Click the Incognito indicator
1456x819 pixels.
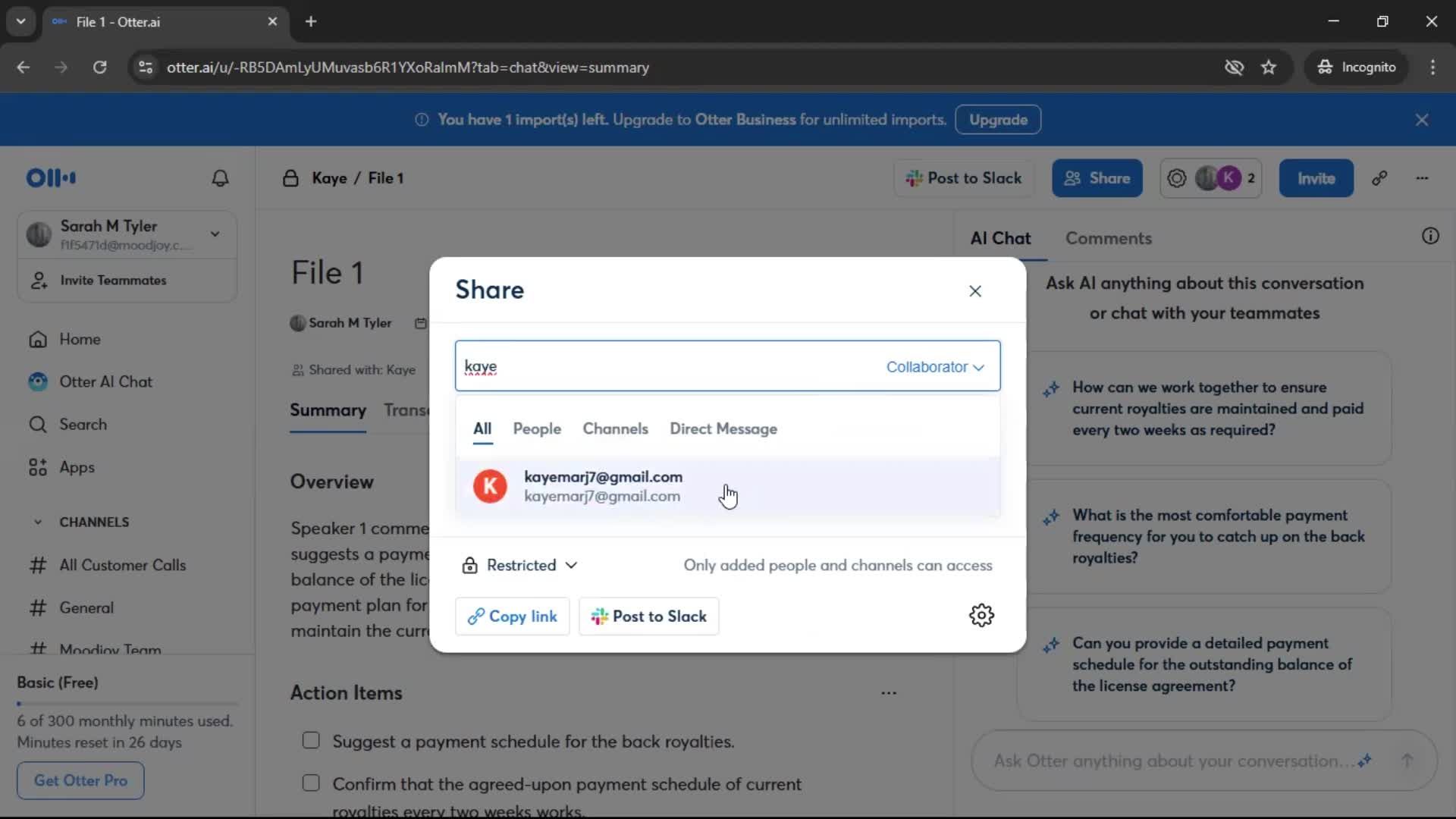[x=1357, y=67]
